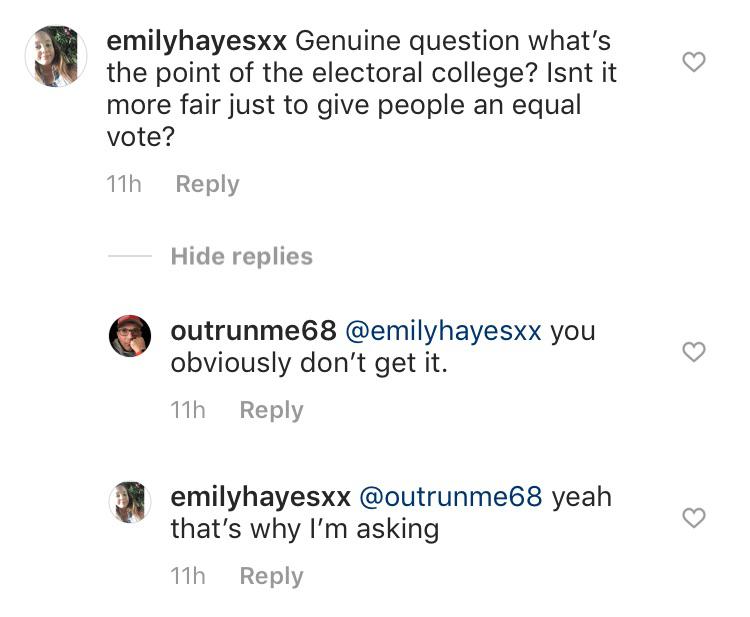This screenshot has width=750, height=617.
Task: Collapse thread with Hide replies
Action: click(x=241, y=257)
